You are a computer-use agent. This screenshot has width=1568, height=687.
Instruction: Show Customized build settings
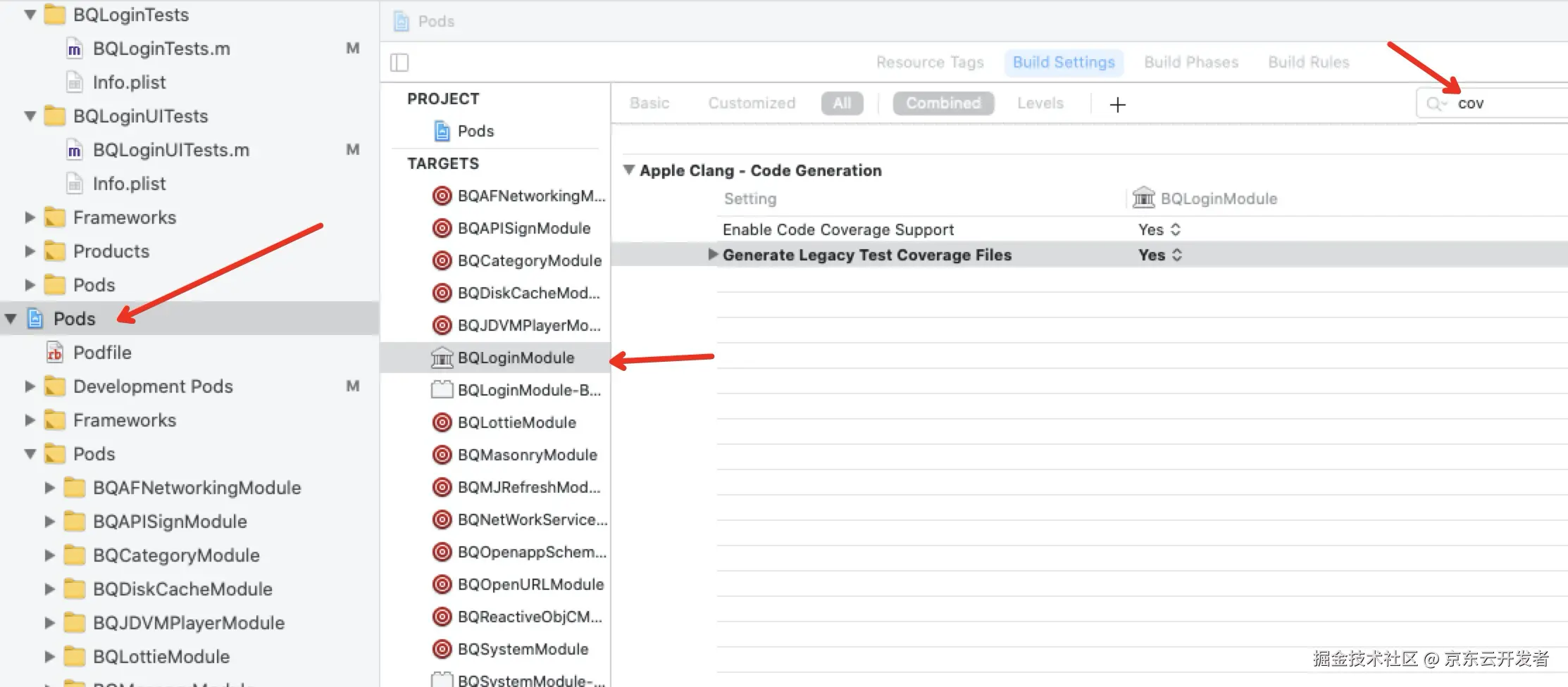pos(752,103)
